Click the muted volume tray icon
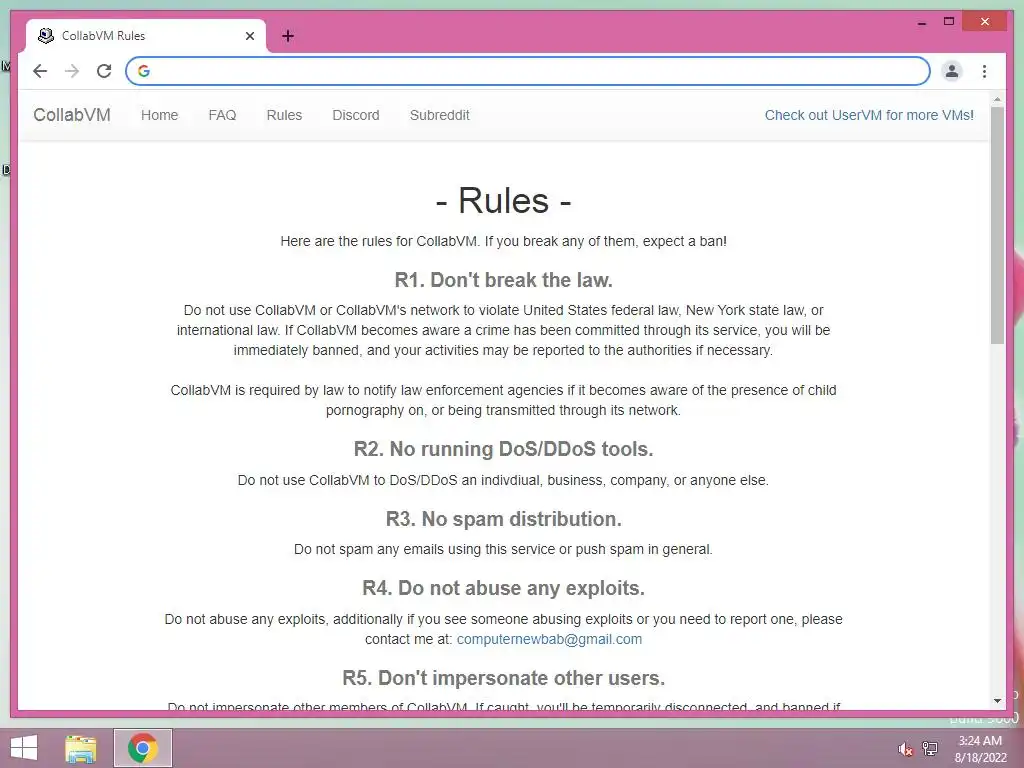Viewport: 1024px width, 768px height. 905,749
